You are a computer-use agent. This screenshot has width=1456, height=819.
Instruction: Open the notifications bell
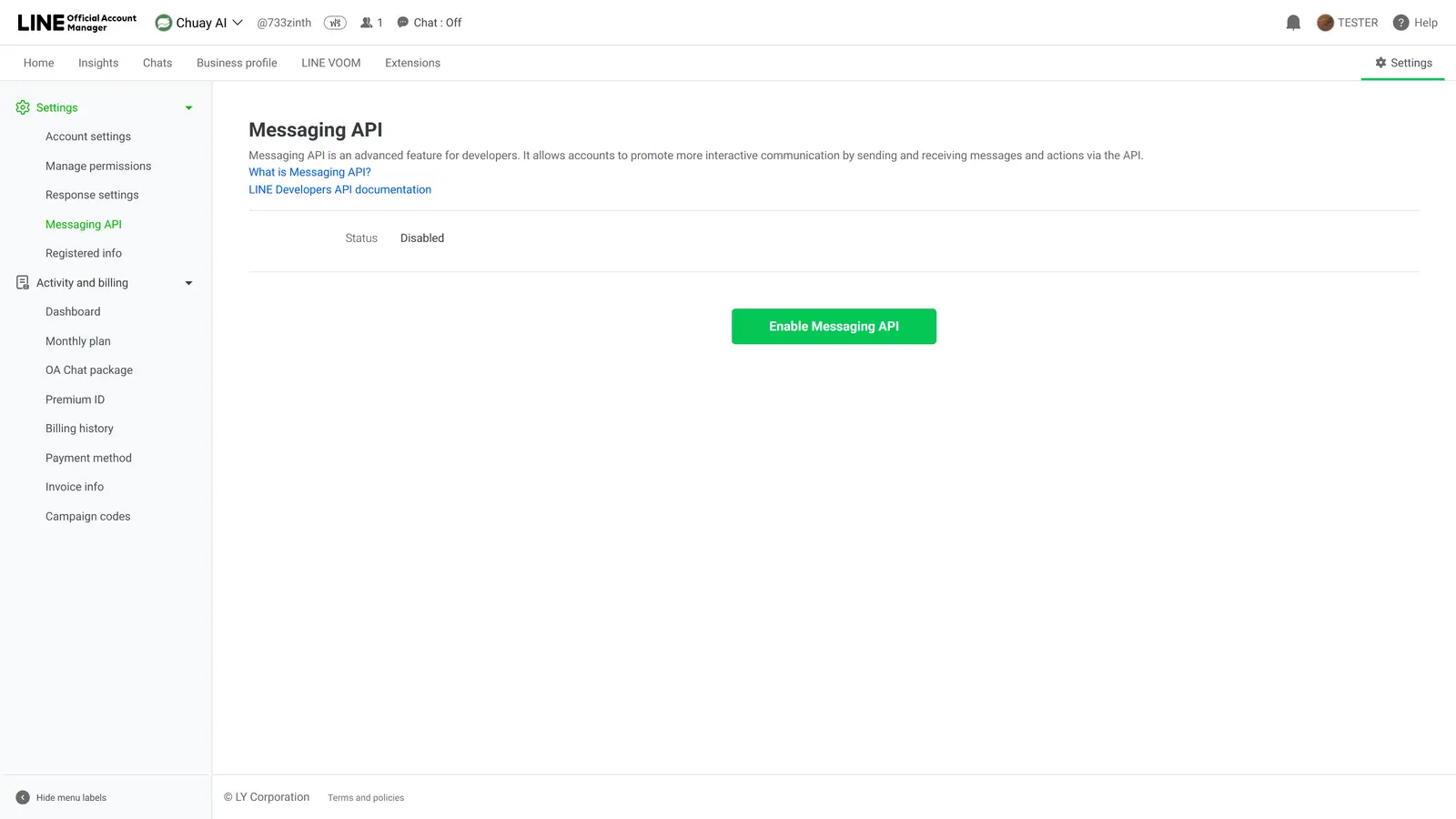(1293, 23)
